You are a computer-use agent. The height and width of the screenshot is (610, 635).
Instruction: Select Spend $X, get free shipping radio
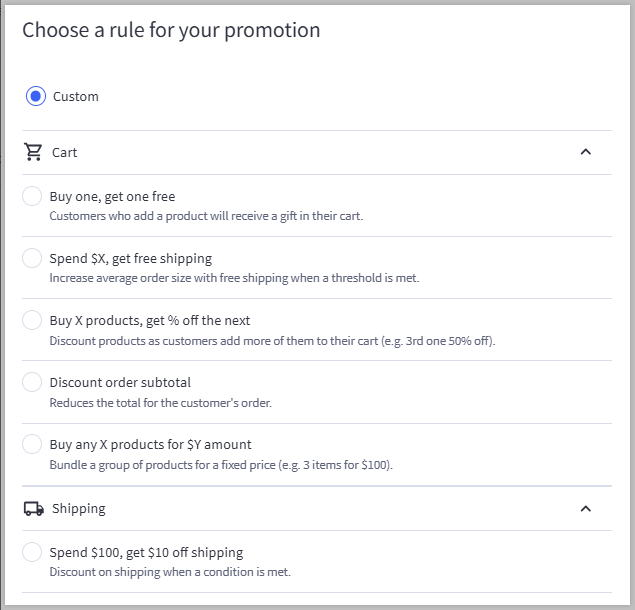pos(32,258)
